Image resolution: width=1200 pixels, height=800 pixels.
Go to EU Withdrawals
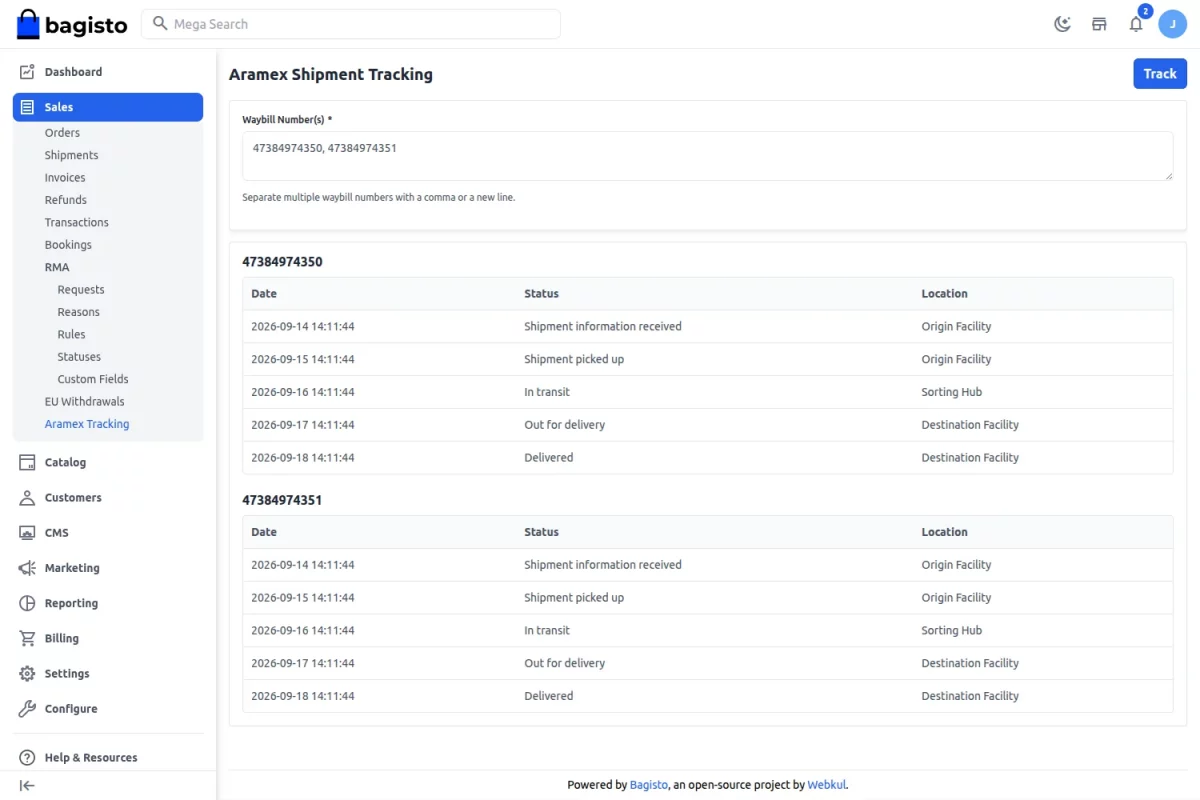84,402
